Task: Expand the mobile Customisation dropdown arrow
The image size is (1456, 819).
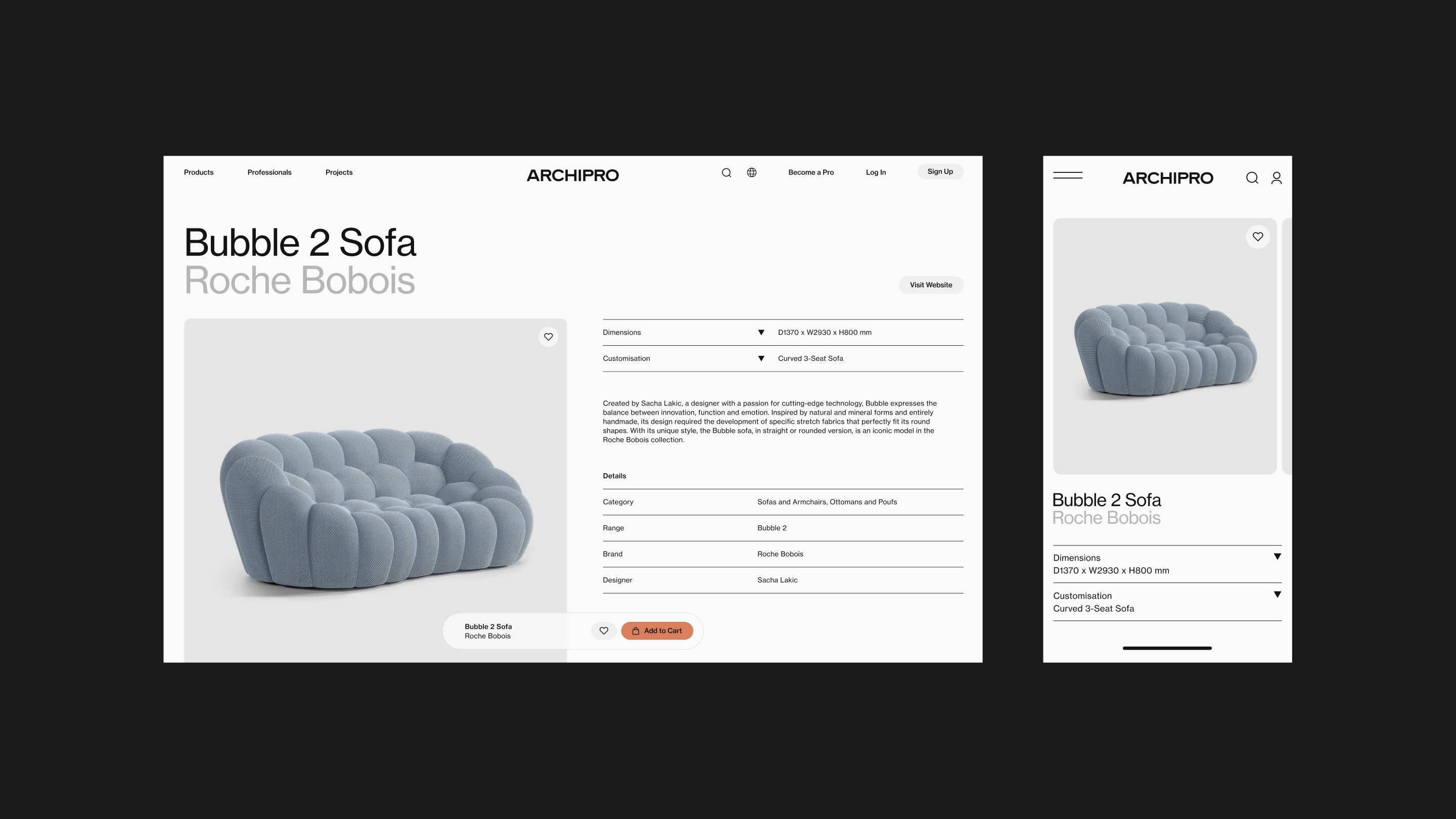Action: [1277, 595]
